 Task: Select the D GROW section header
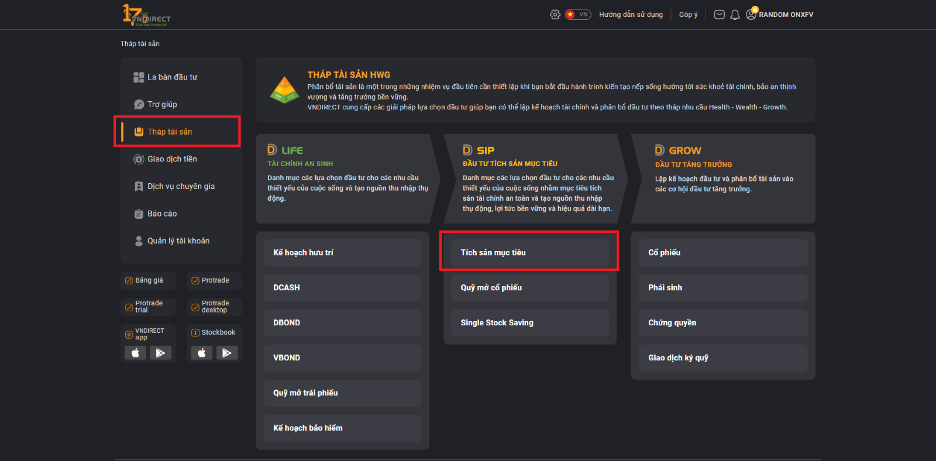click(678, 150)
